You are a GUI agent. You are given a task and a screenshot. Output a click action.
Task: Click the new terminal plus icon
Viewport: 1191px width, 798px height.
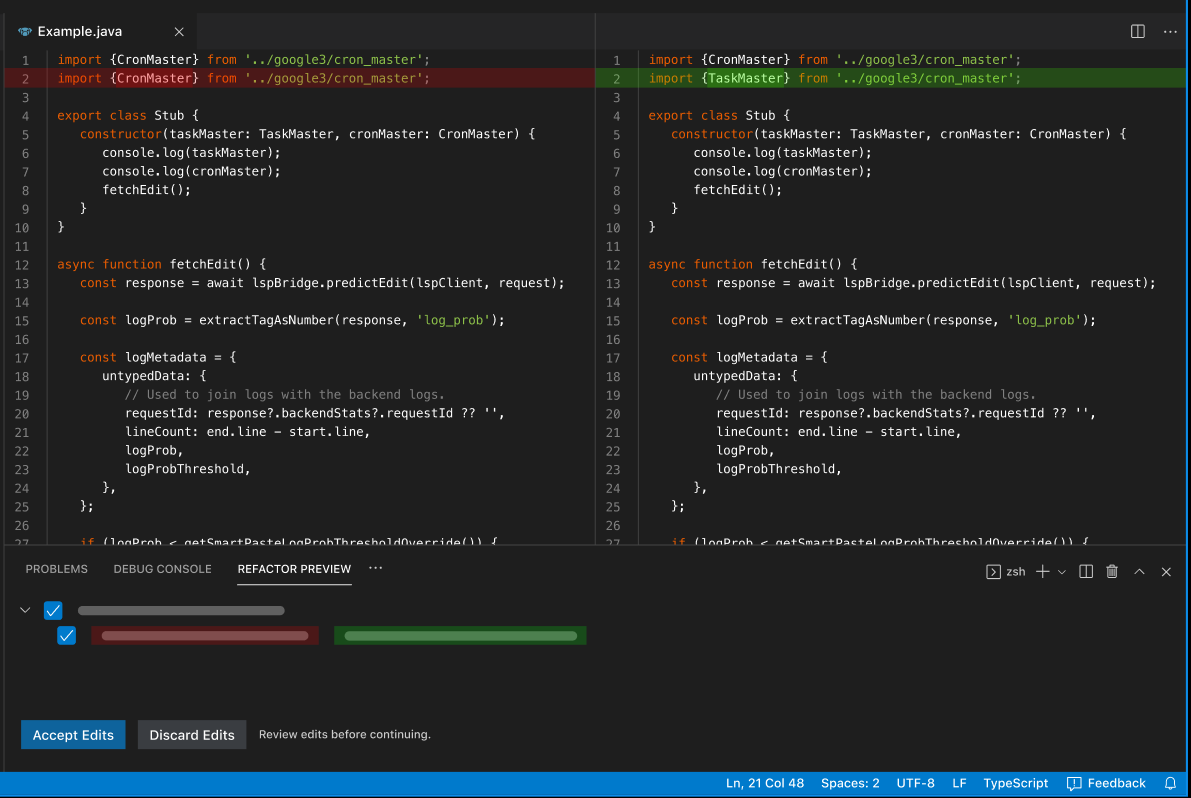point(1042,571)
